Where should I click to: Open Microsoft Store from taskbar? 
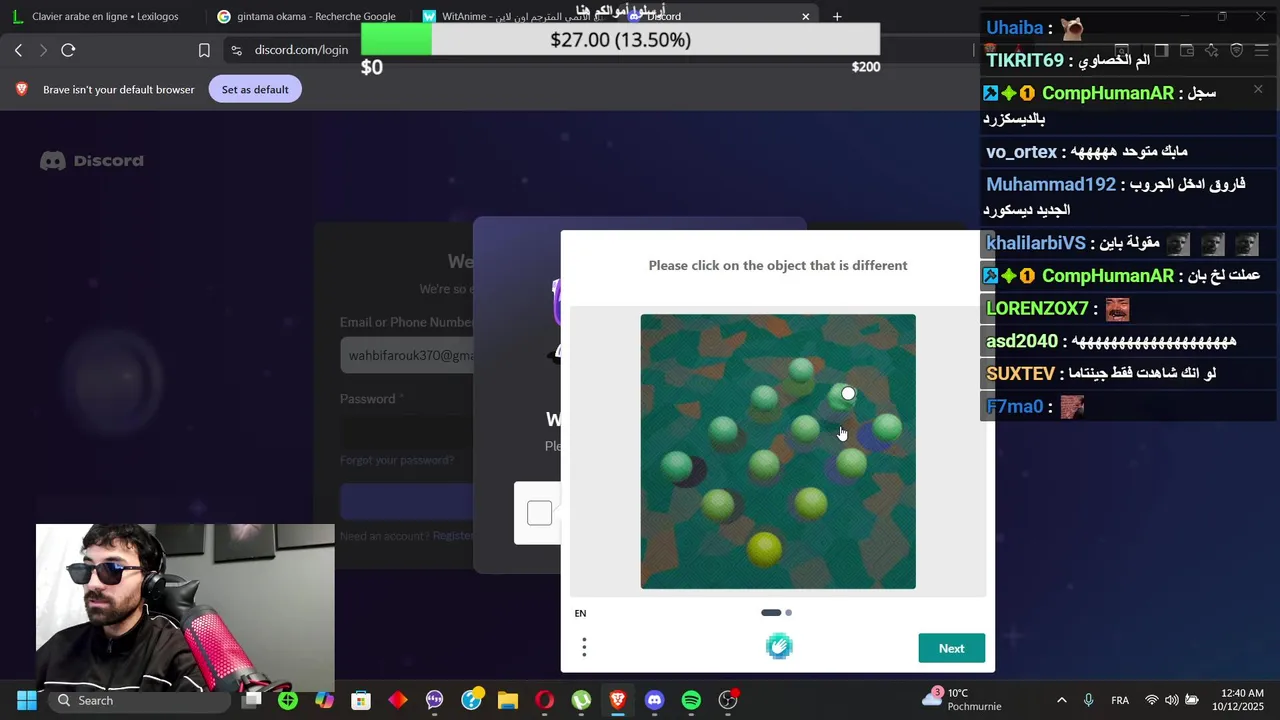point(361,700)
